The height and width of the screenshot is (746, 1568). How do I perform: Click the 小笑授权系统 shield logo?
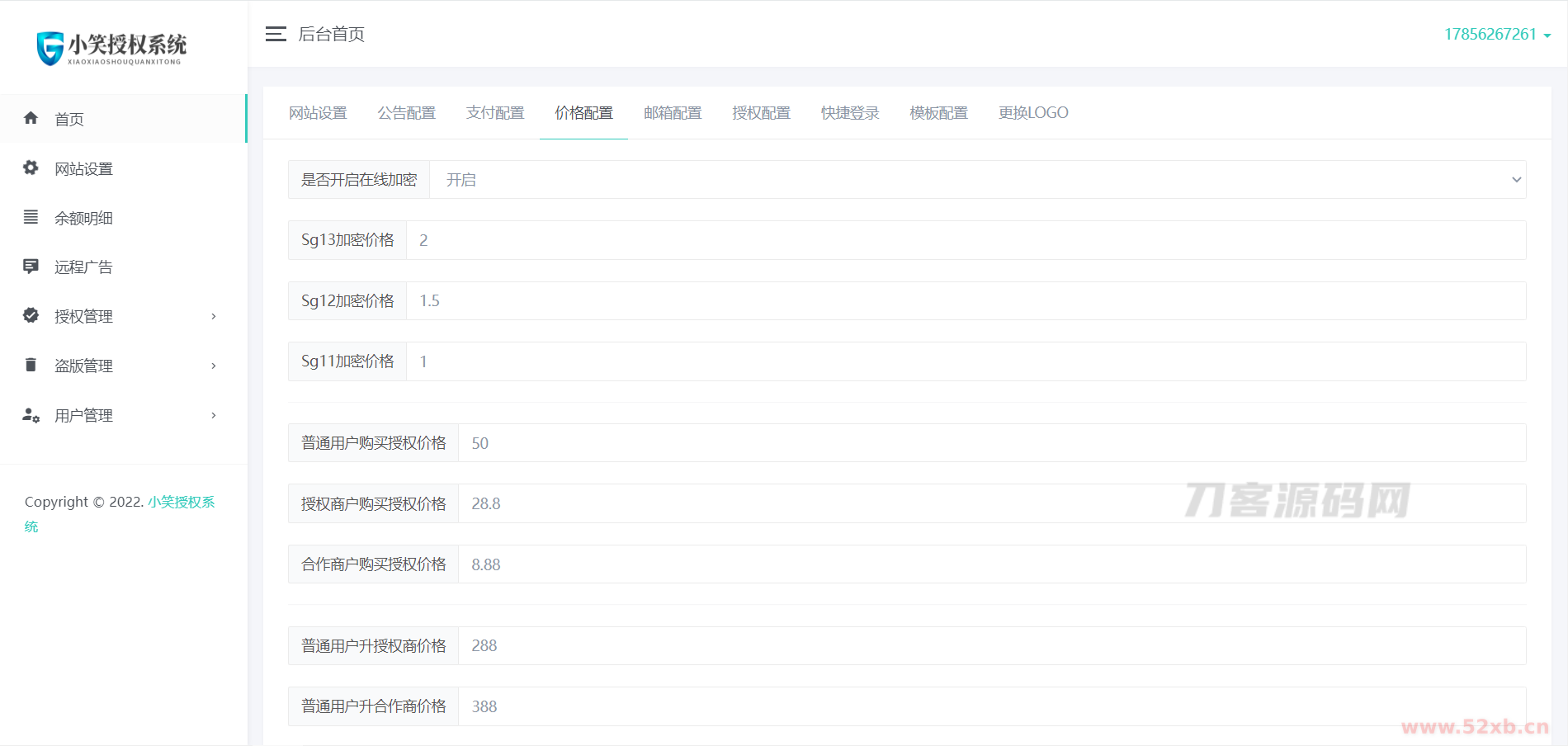click(x=50, y=48)
